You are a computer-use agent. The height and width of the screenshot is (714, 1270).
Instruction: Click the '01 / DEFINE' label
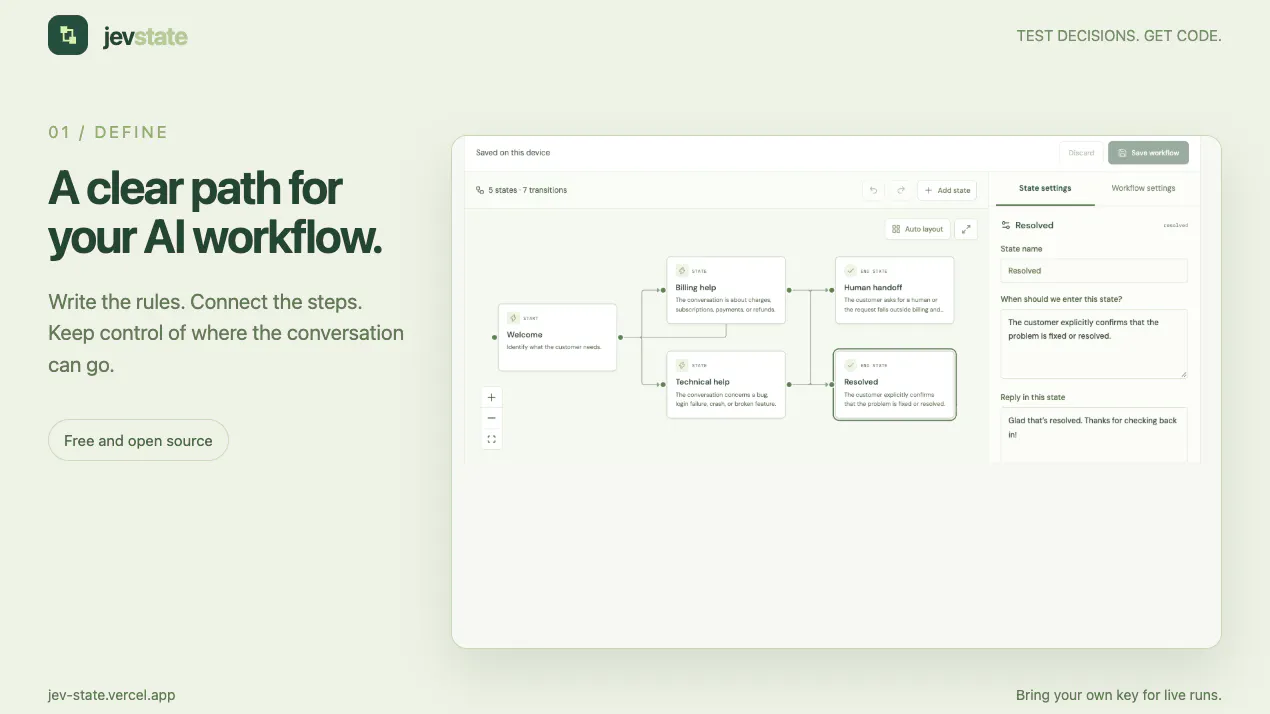(108, 132)
